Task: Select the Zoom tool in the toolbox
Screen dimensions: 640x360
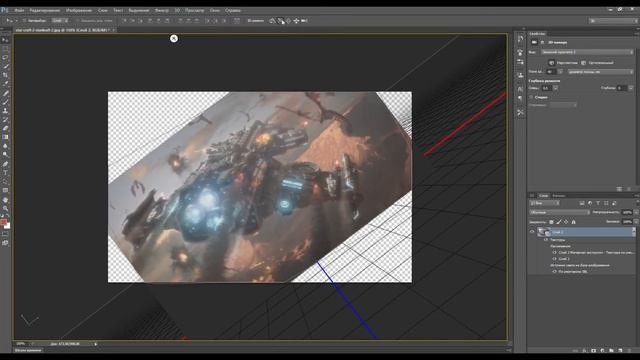Action: [x=5, y=208]
